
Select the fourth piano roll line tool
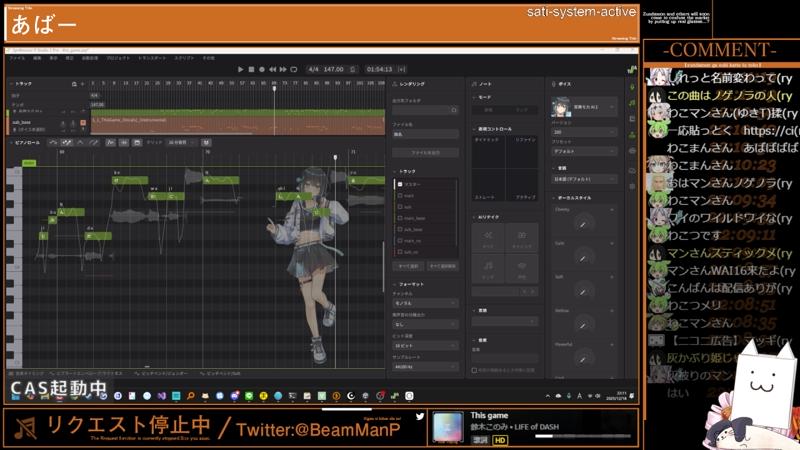[x=93, y=143]
